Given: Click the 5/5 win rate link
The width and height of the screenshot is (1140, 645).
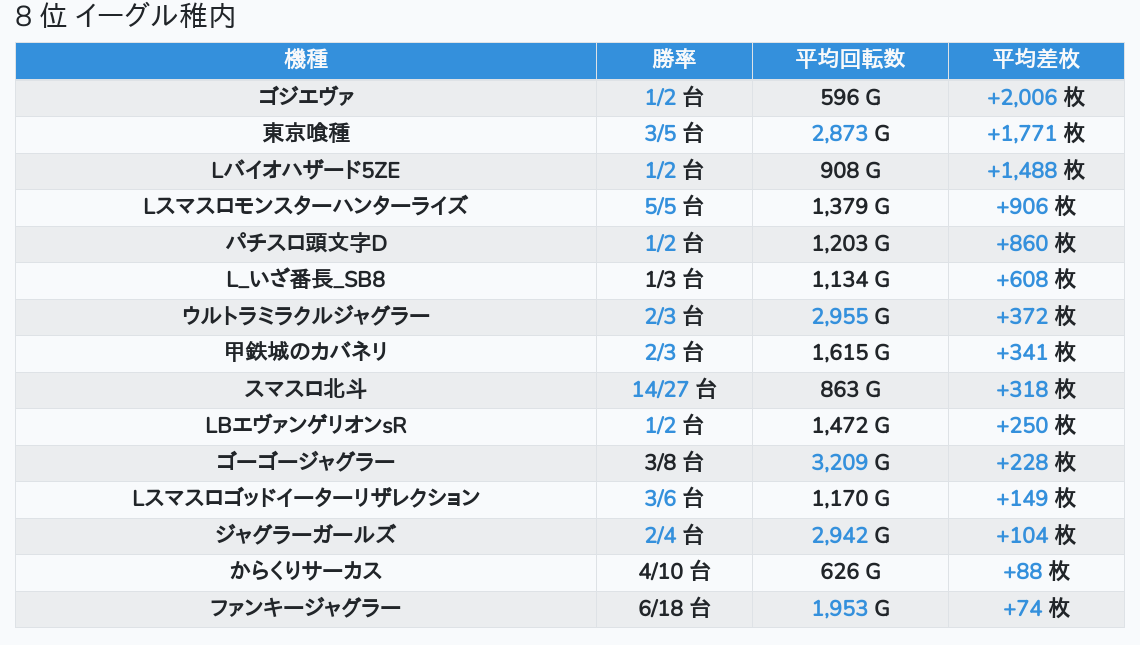Looking at the screenshot, I should [x=661, y=206].
